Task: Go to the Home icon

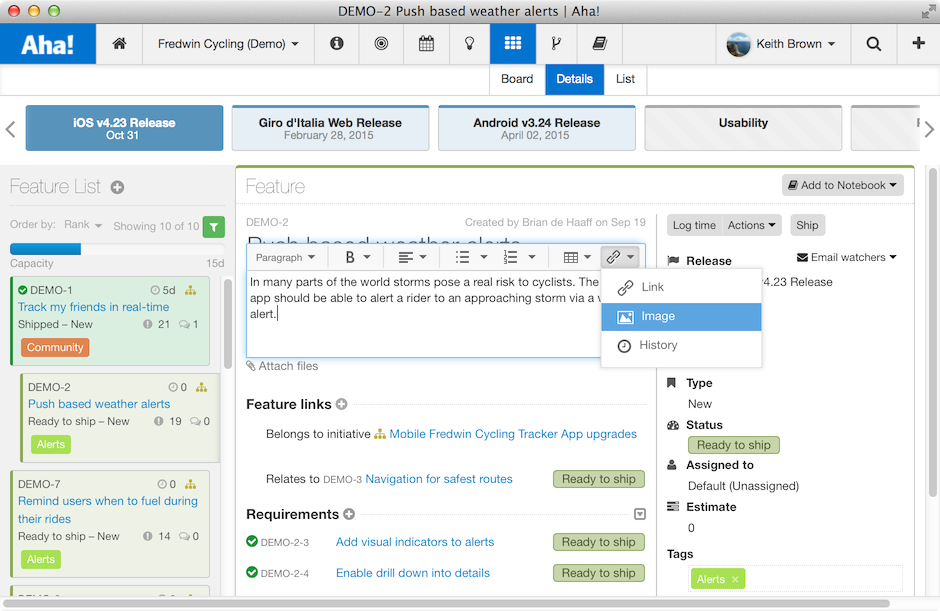Action: [x=119, y=43]
